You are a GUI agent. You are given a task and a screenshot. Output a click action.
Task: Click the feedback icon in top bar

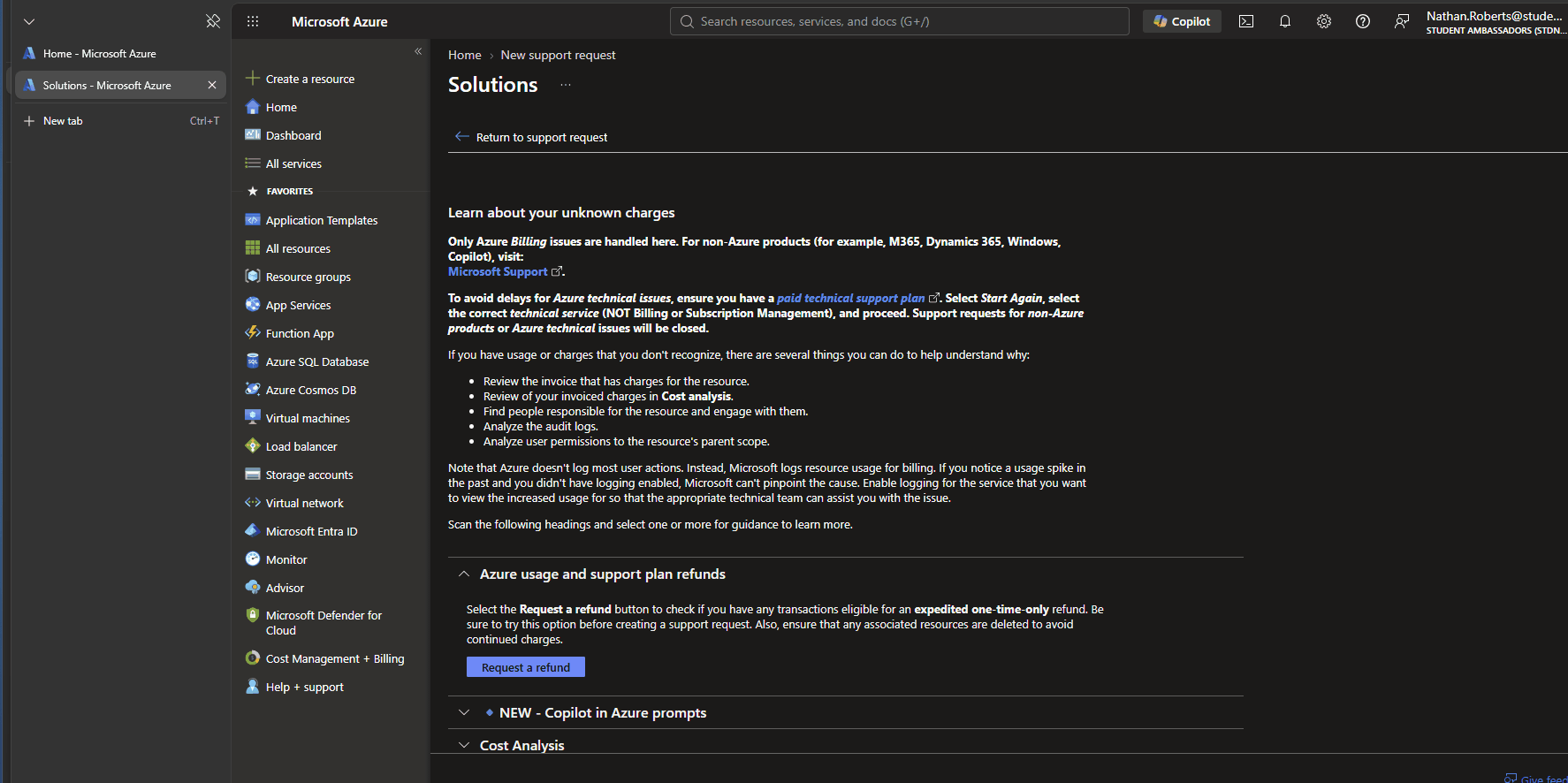coord(1402,21)
